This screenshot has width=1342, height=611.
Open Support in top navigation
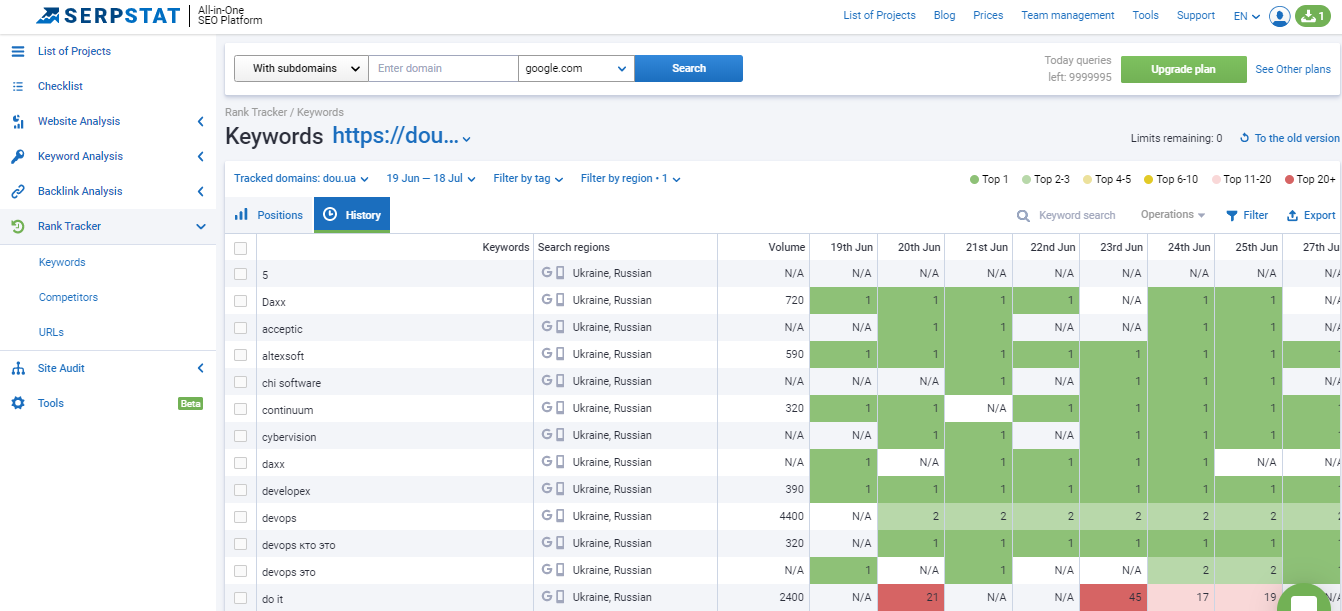1195,15
